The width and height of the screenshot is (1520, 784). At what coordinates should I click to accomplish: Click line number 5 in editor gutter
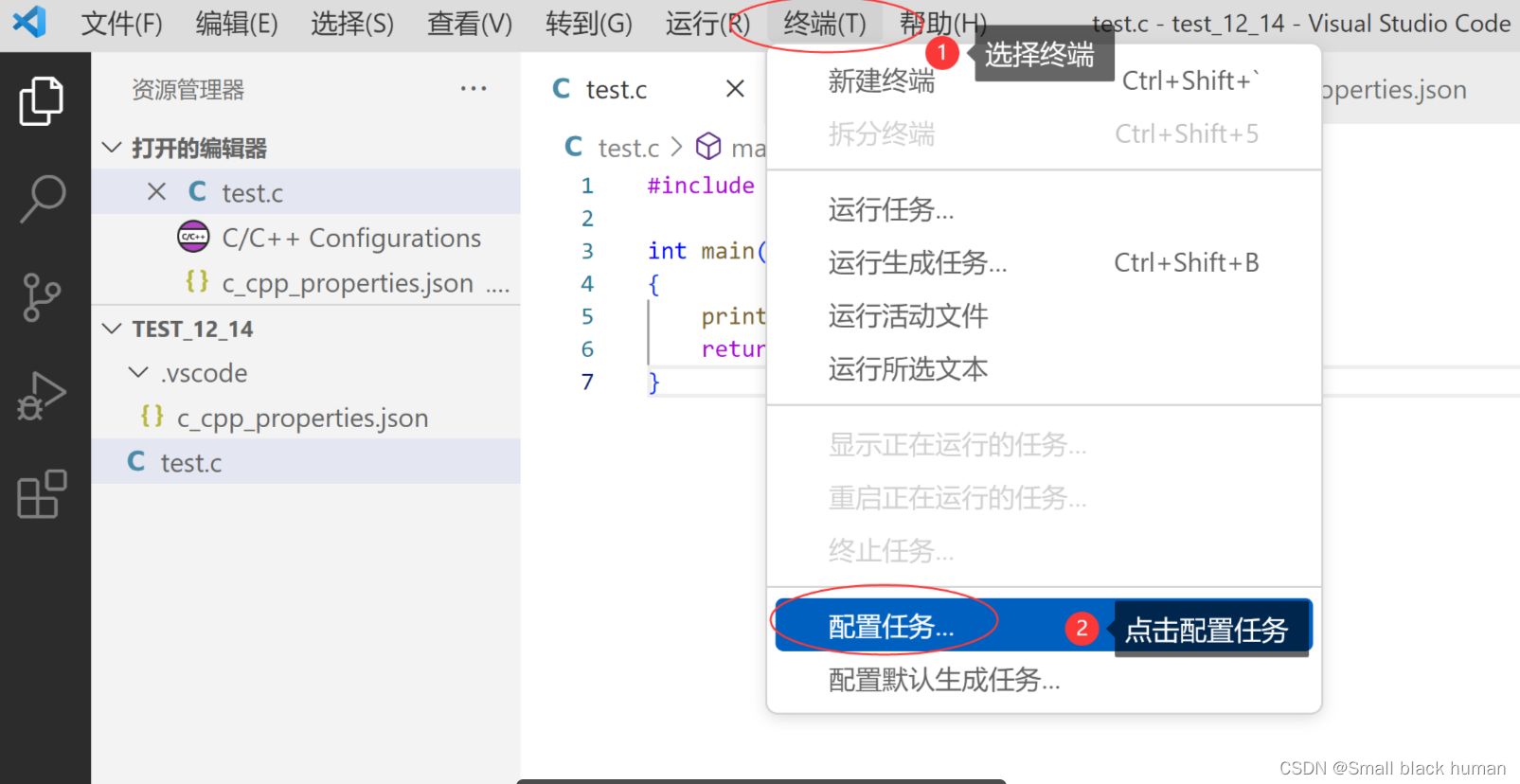click(x=587, y=316)
